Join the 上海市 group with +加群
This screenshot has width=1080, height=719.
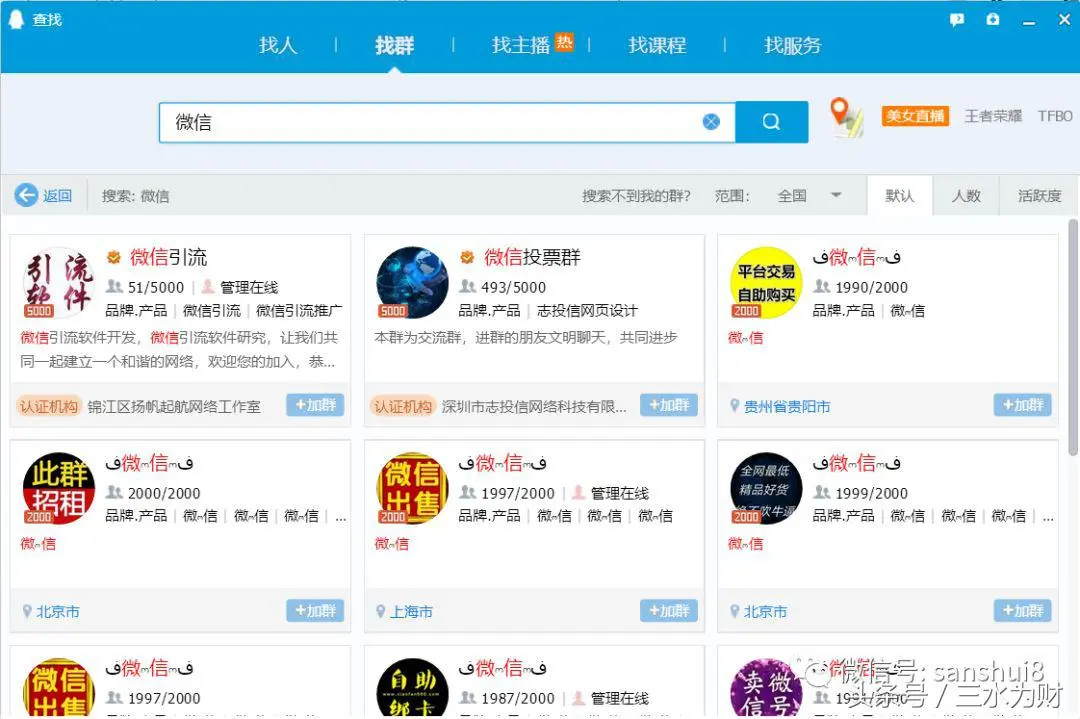point(669,610)
